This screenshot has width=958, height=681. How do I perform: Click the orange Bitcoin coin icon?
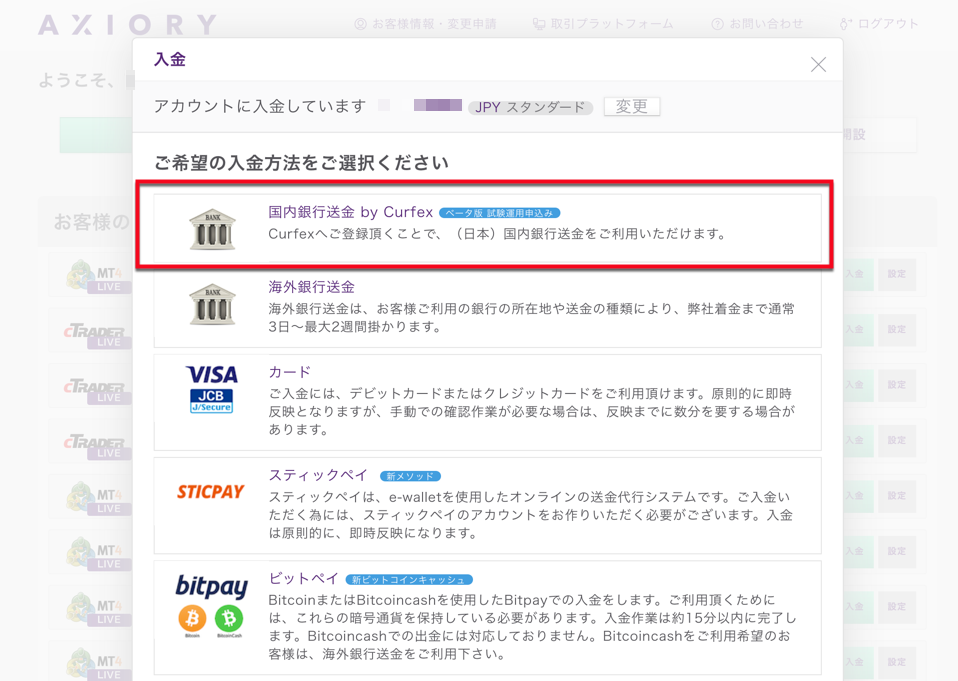[192, 619]
